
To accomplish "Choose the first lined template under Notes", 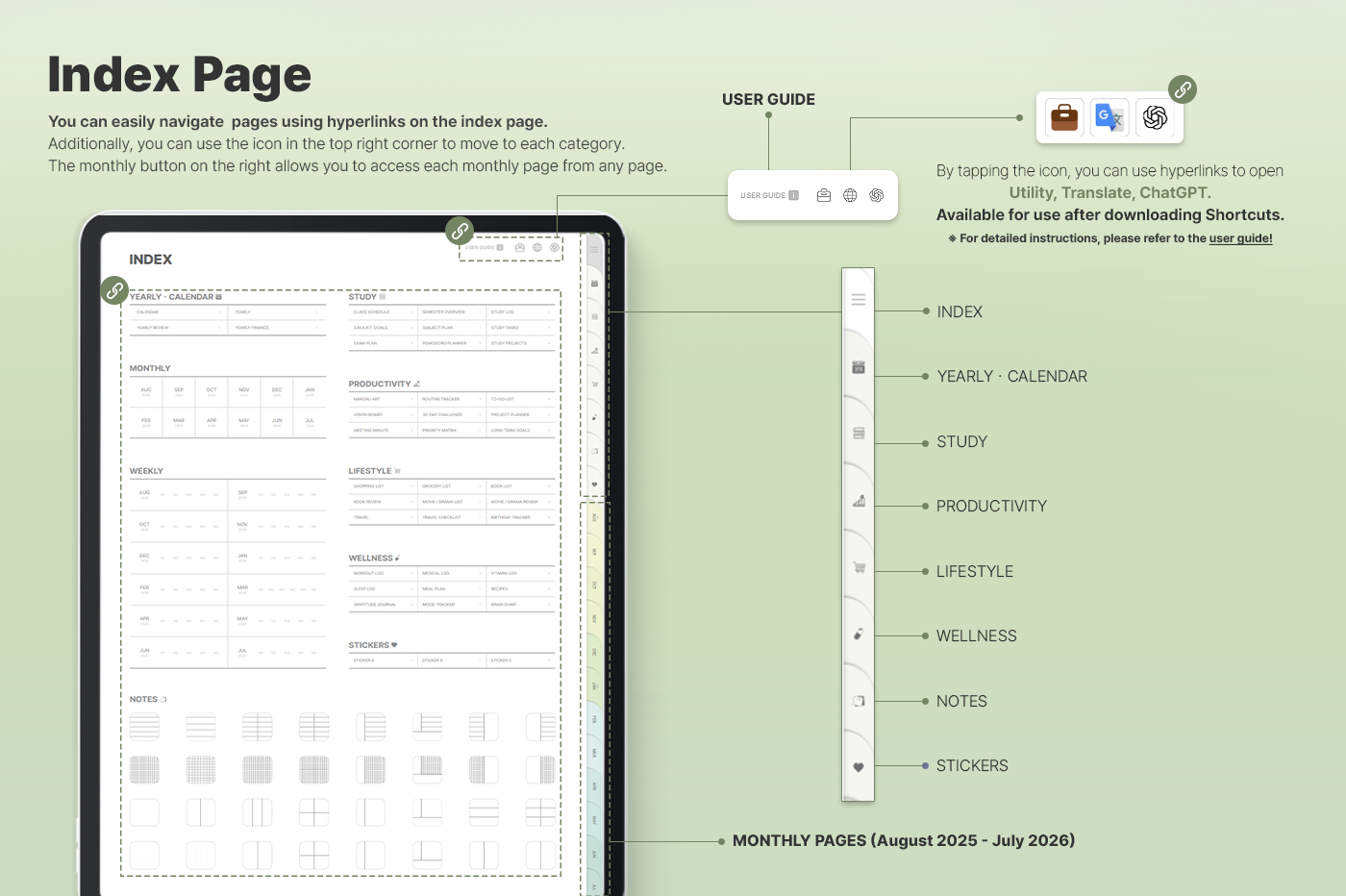I will tap(144, 727).
